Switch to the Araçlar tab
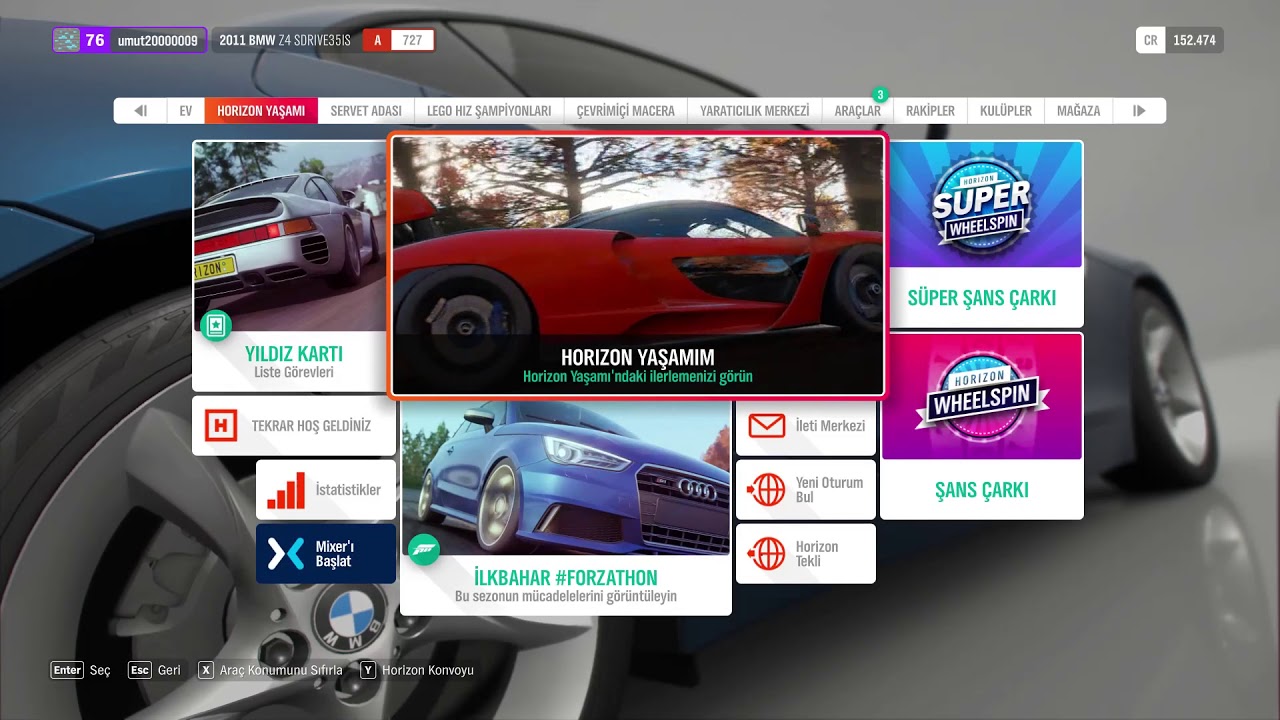Viewport: 1280px width, 720px height. pyautogui.click(x=858, y=111)
